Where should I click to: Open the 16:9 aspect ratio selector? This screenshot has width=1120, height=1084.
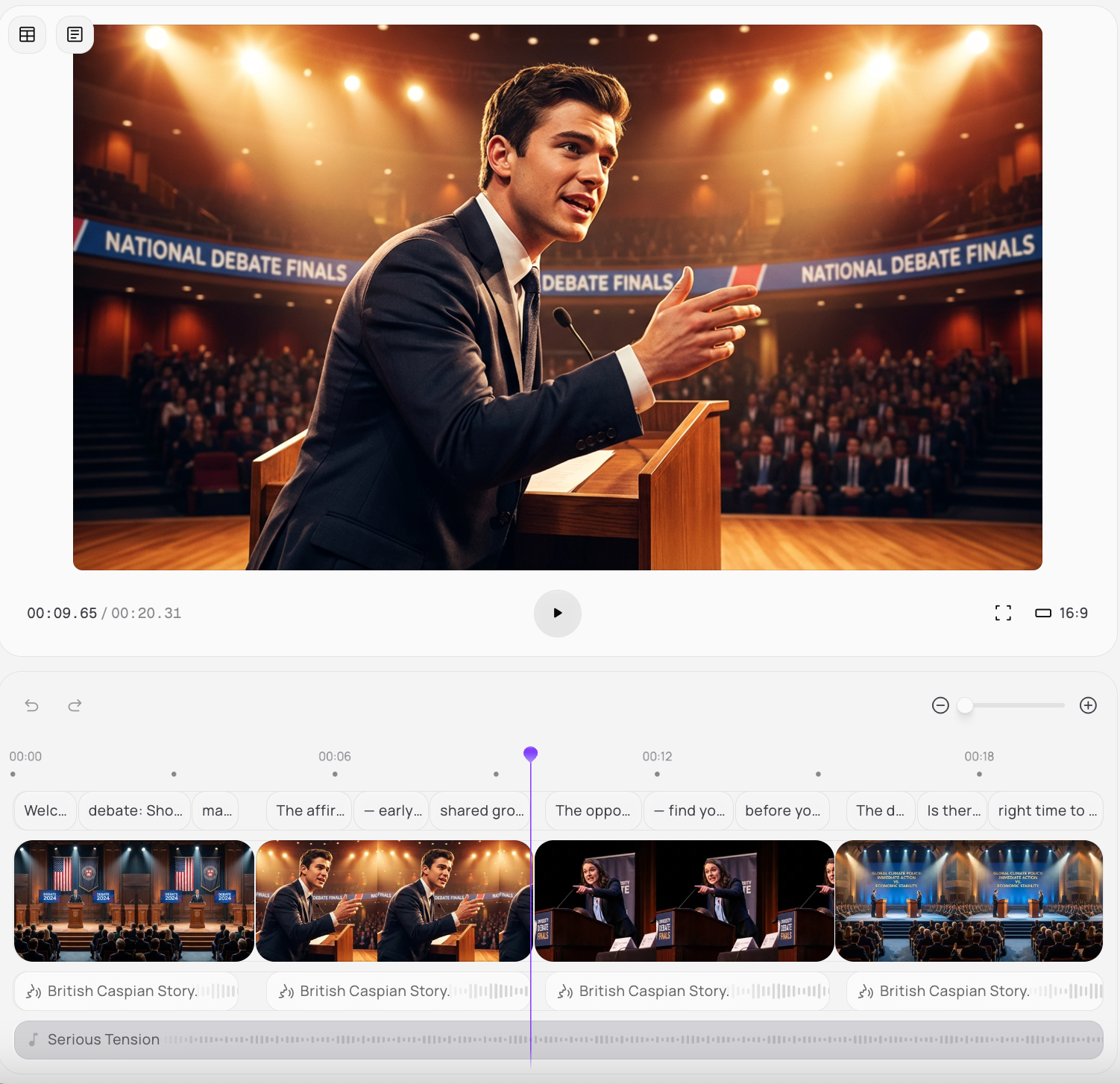1062,613
